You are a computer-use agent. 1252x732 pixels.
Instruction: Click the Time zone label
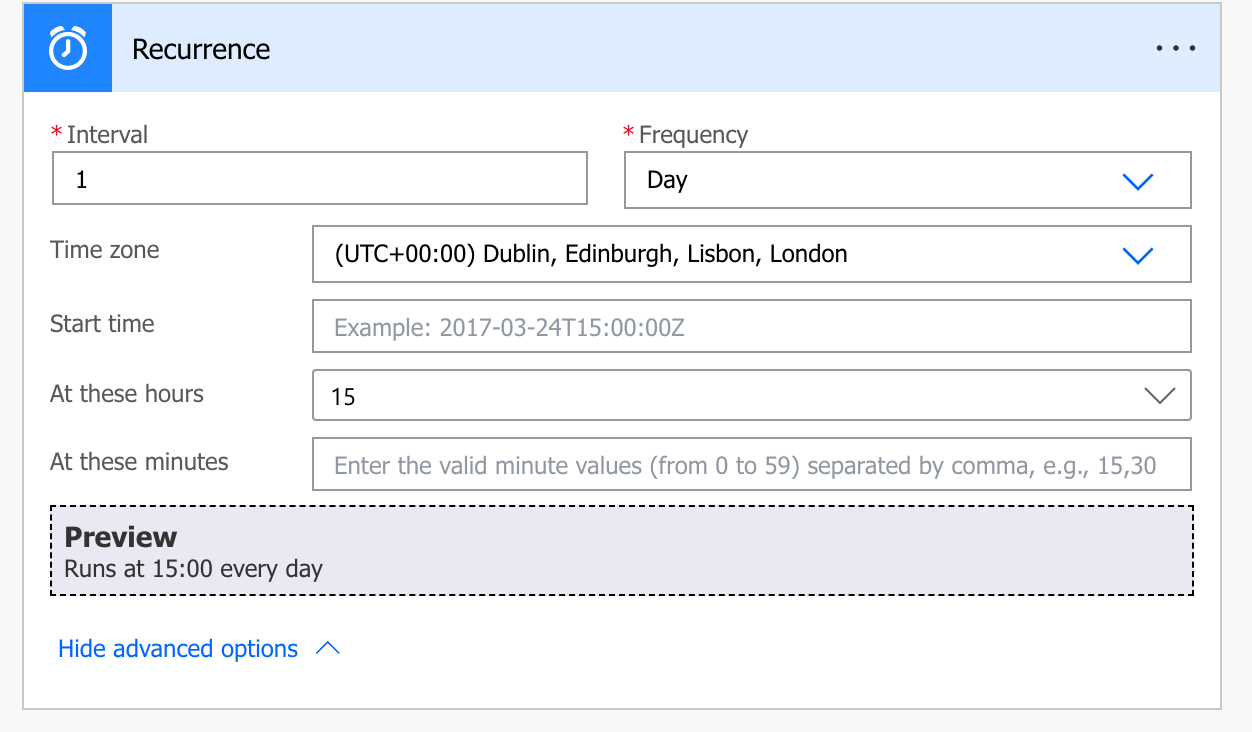[x=105, y=250]
